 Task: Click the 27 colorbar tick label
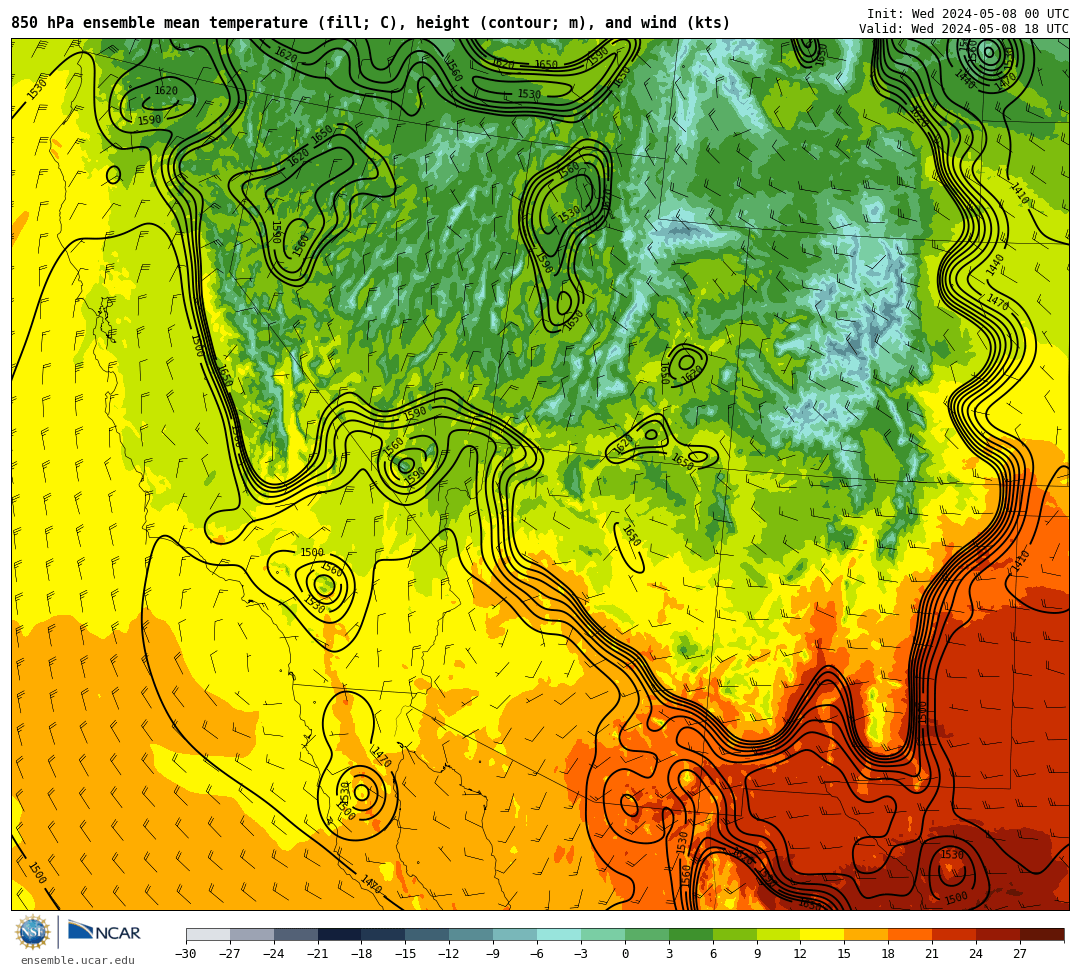(1020, 954)
